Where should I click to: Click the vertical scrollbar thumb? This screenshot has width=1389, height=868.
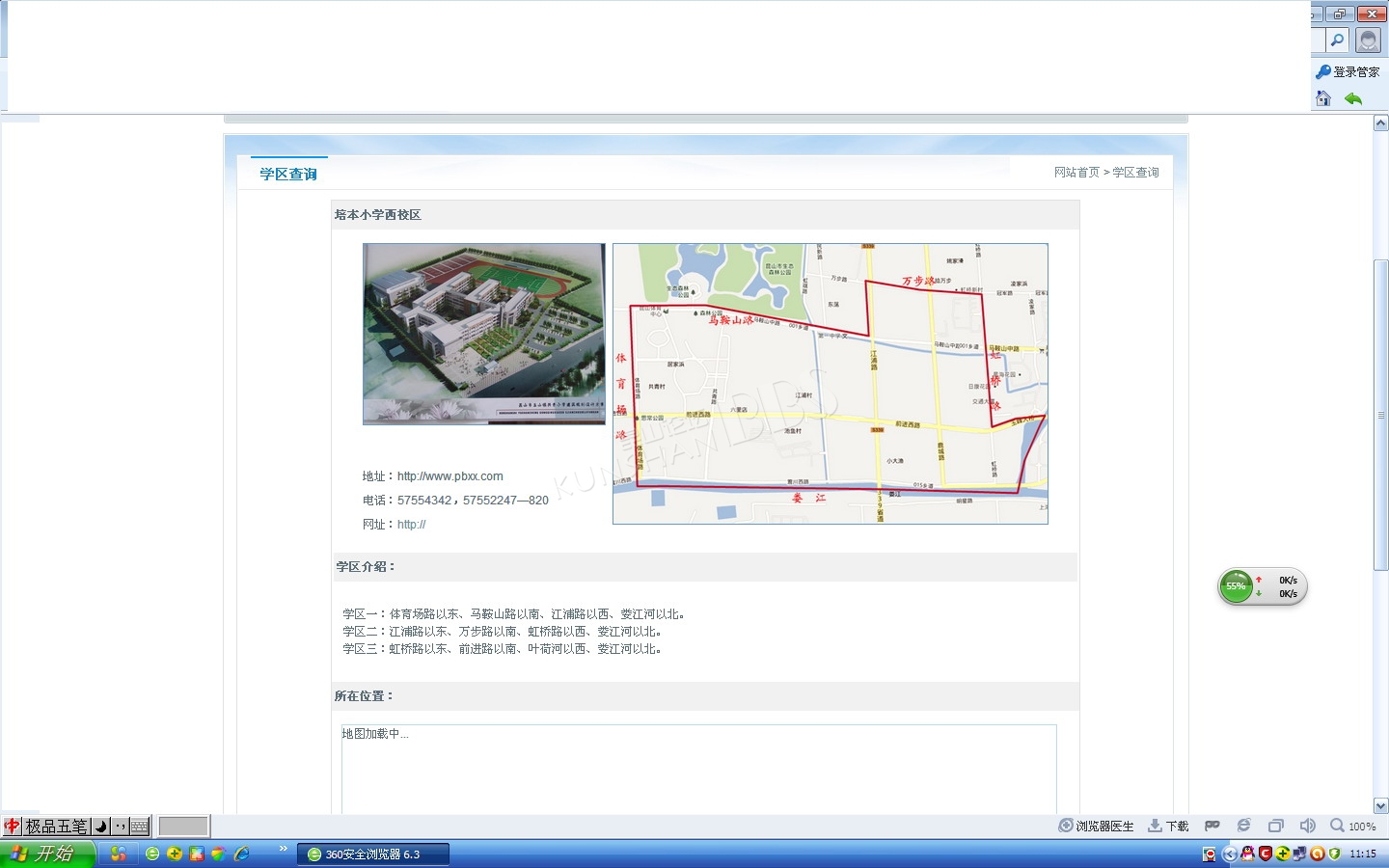tap(1380, 415)
